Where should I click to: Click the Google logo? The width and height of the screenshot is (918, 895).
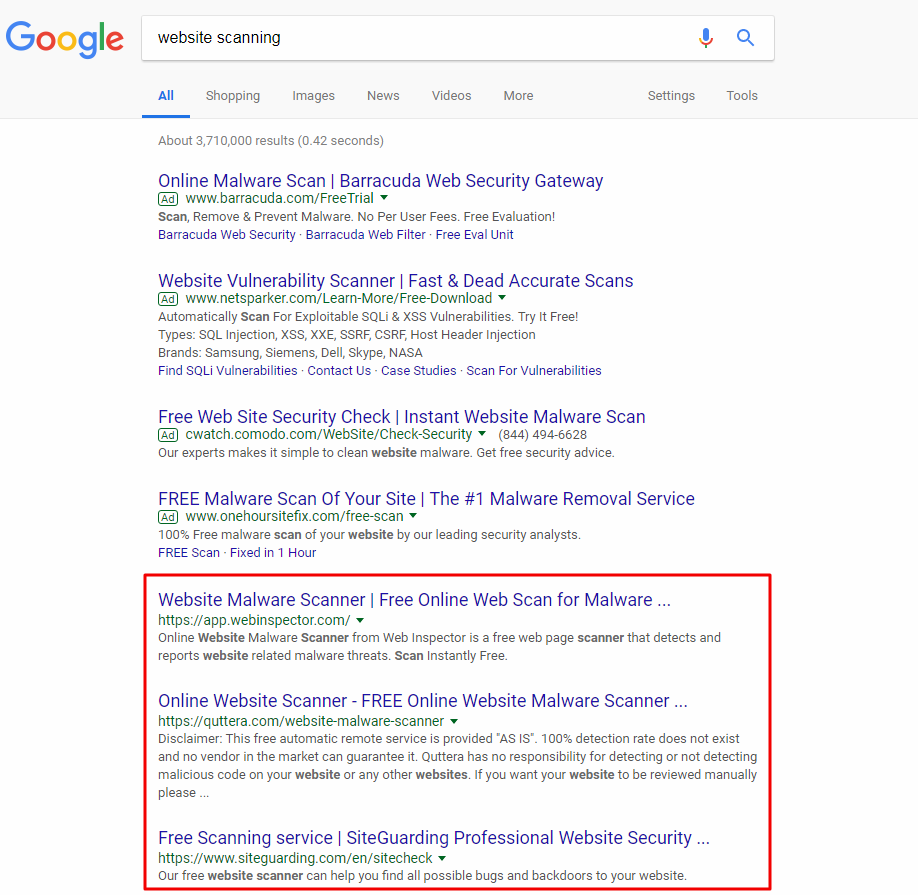tap(64, 40)
